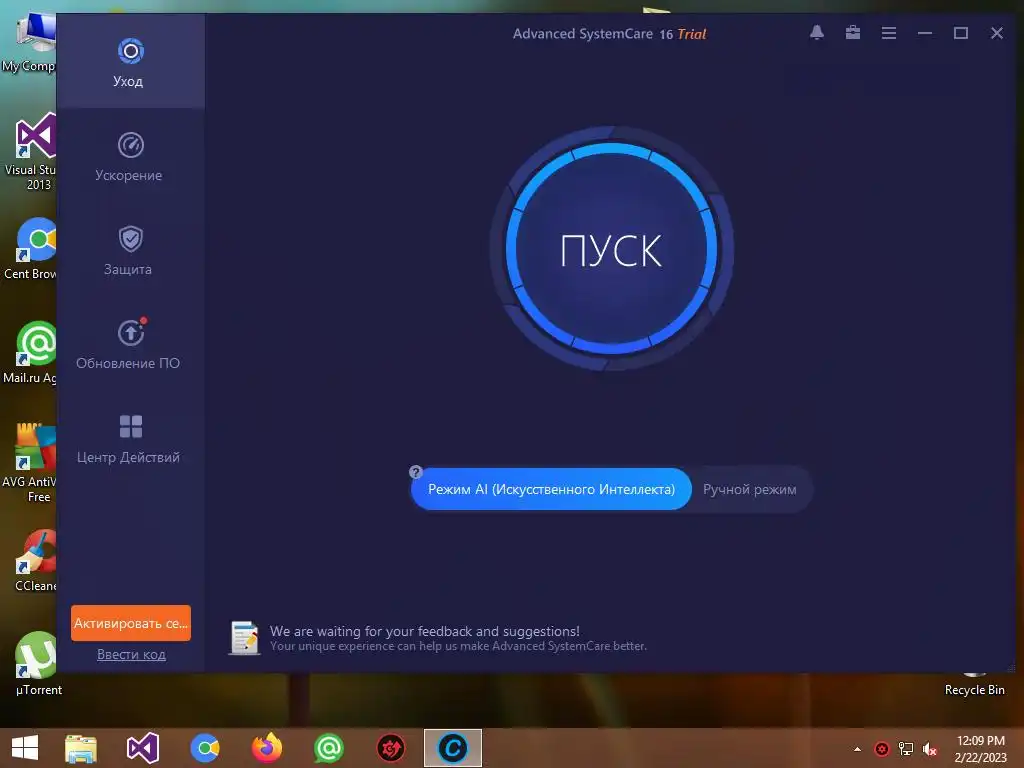Open the Центр Действий tab
The width and height of the screenshot is (1024, 768).
[x=130, y=439]
